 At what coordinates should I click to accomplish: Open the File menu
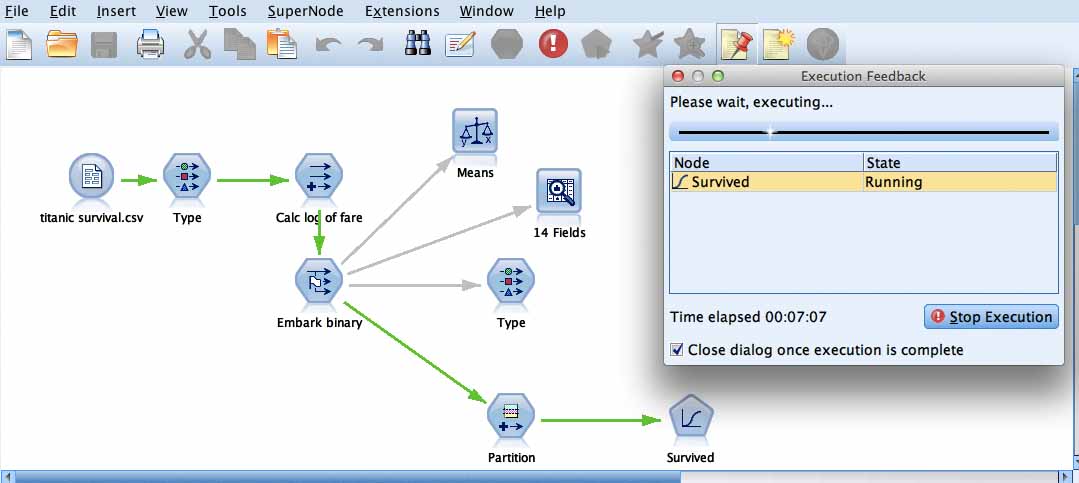point(17,11)
